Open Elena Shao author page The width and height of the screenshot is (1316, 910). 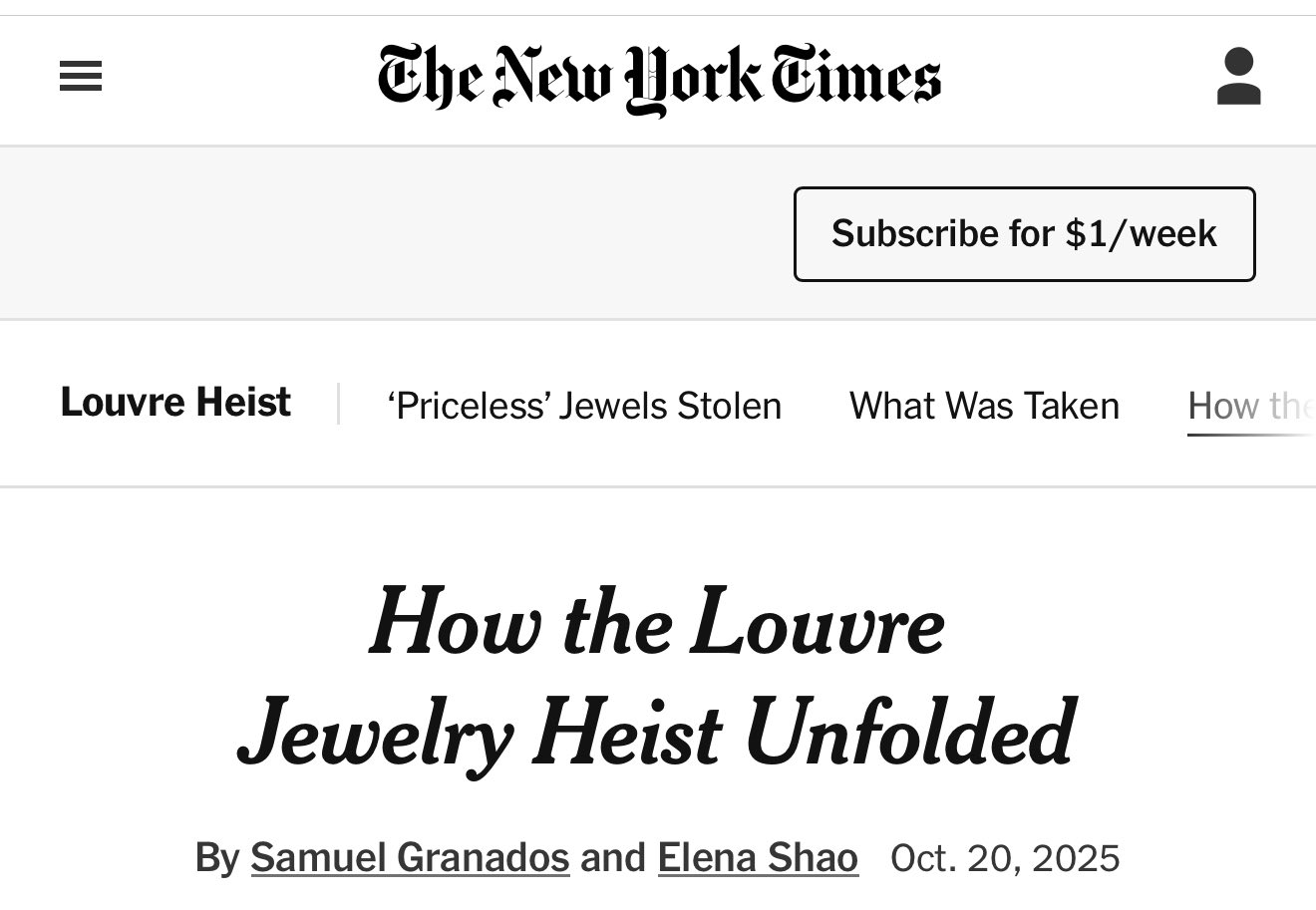758,857
